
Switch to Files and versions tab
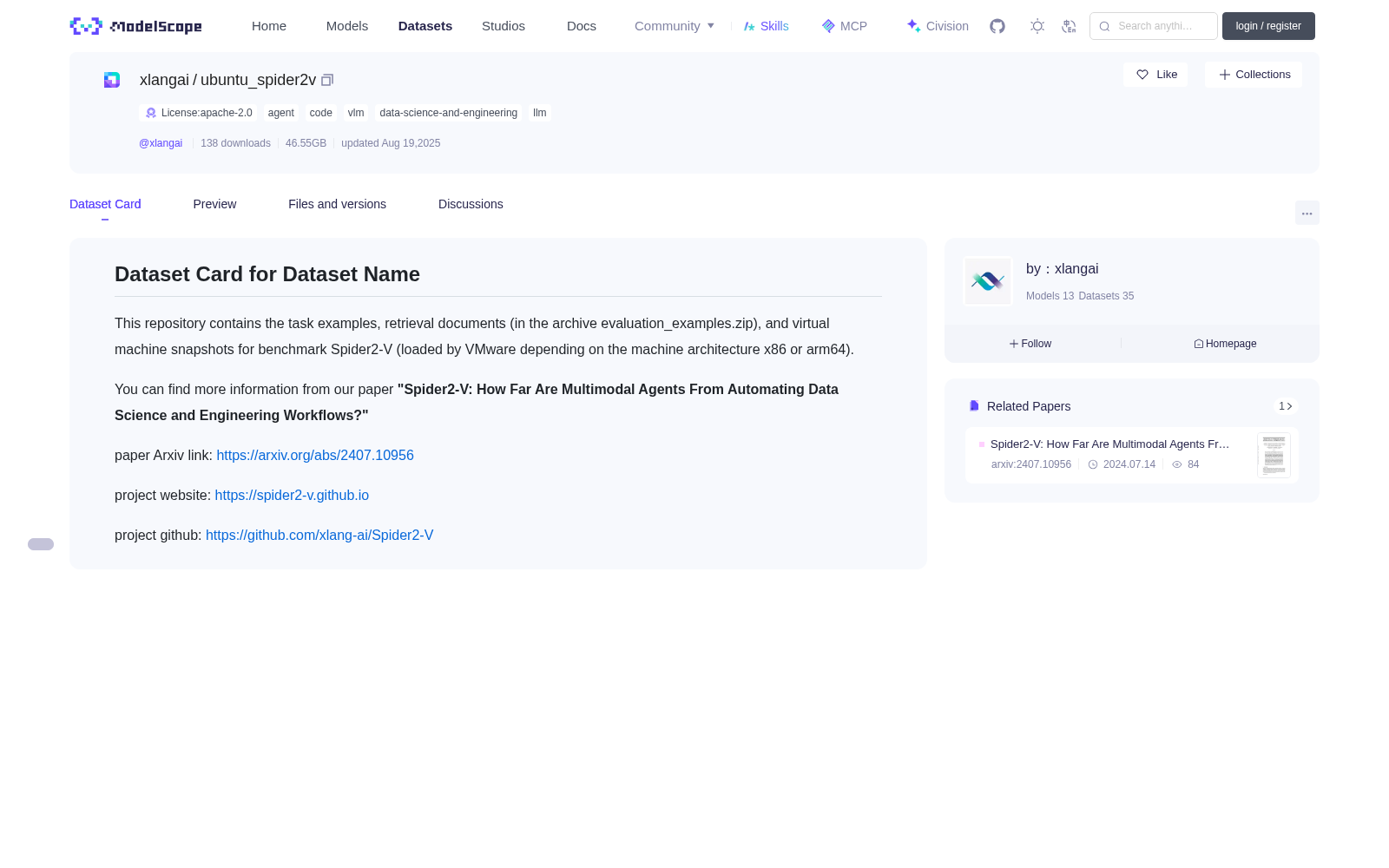(x=337, y=204)
